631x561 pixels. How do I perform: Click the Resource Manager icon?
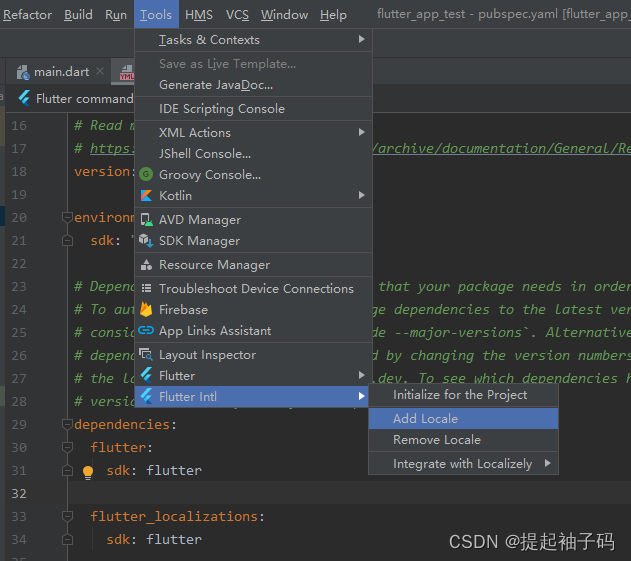click(x=146, y=265)
